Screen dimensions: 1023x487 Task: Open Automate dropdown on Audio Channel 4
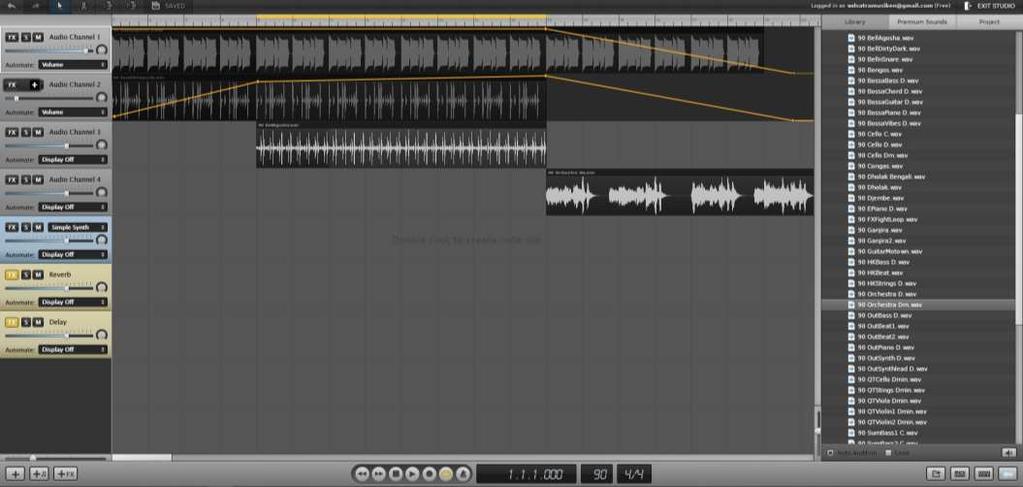[x=72, y=207]
